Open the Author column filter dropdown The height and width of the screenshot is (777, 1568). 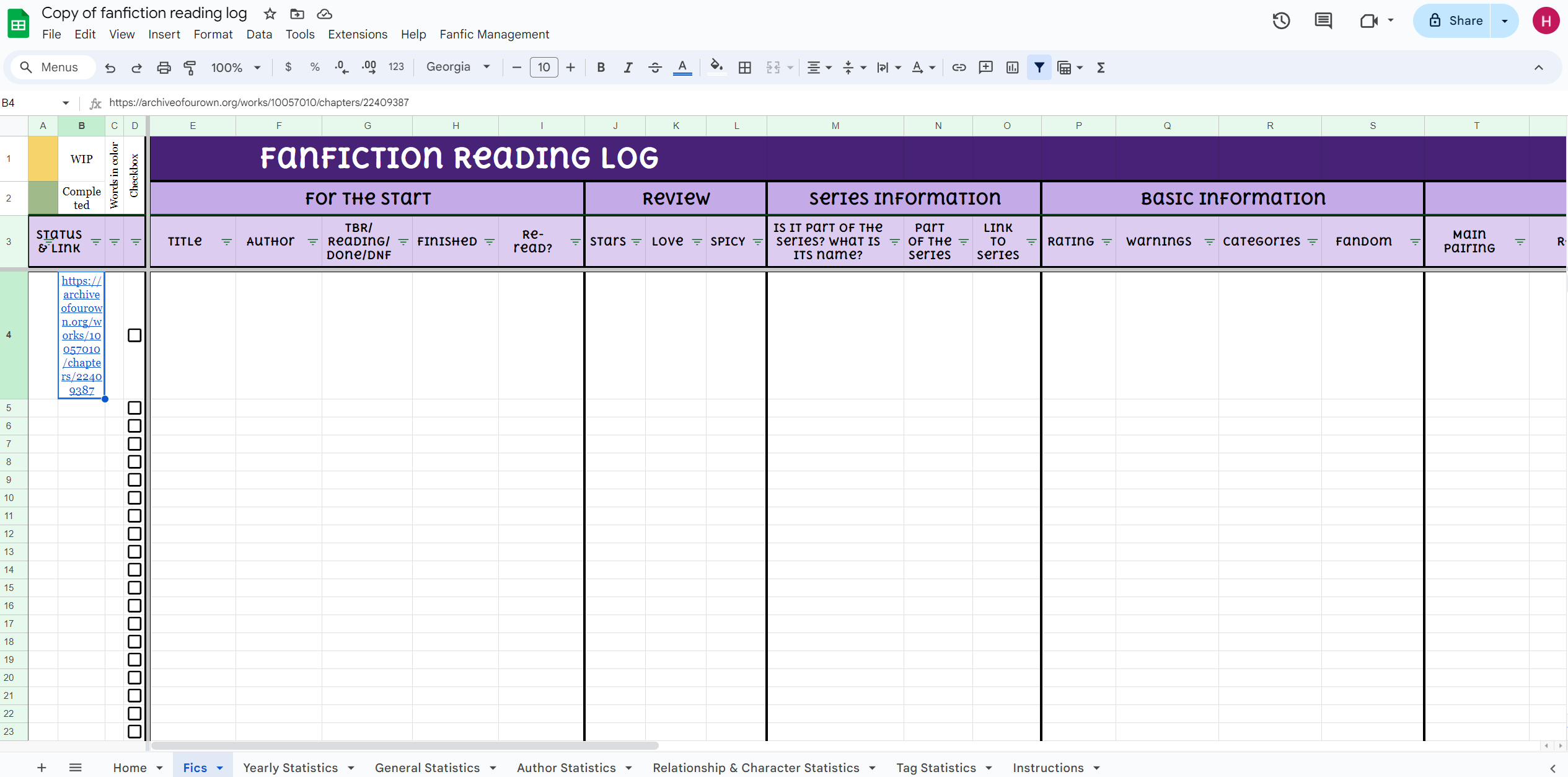tap(312, 242)
